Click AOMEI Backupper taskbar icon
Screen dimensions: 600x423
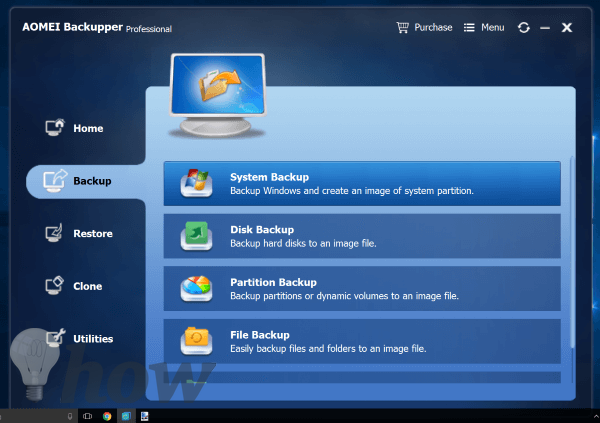click(126, 416)
